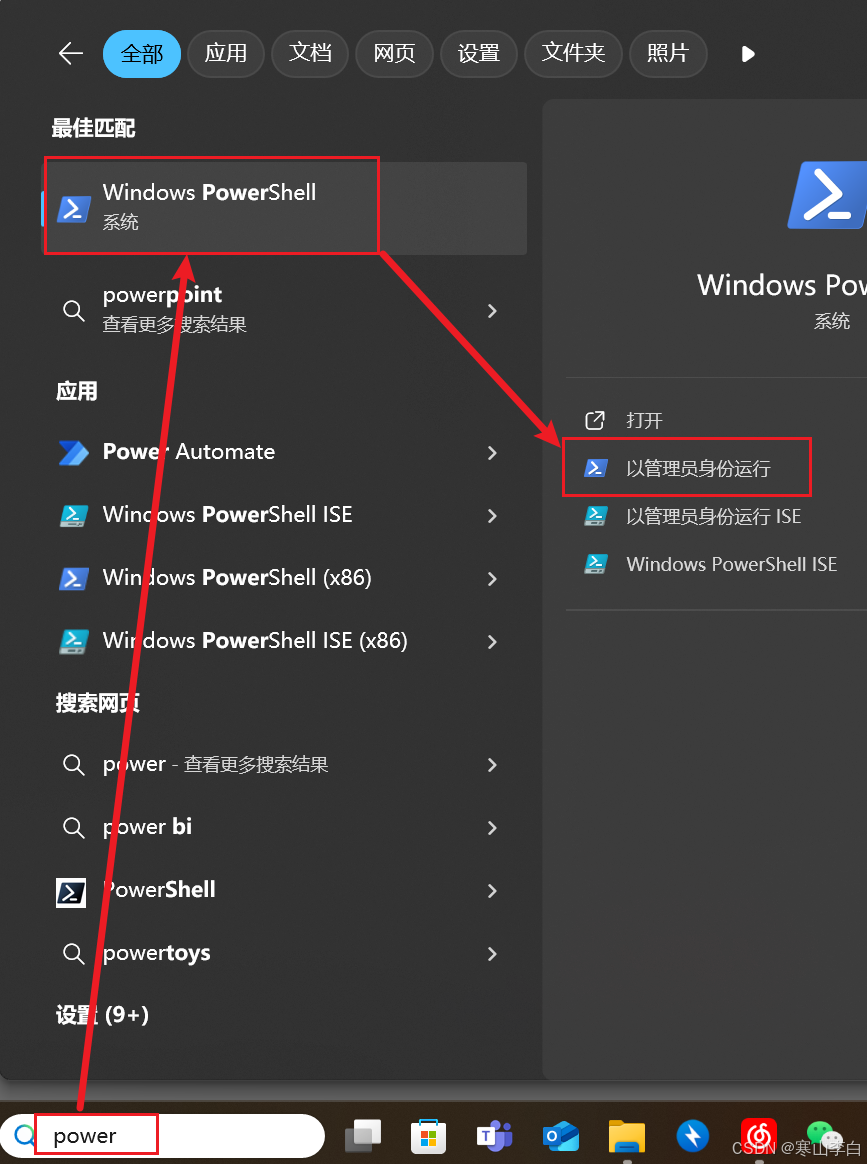Switch to the 应用 filter tab
867x1164 pixels.
pyautogui.click(x=226, y=54)
